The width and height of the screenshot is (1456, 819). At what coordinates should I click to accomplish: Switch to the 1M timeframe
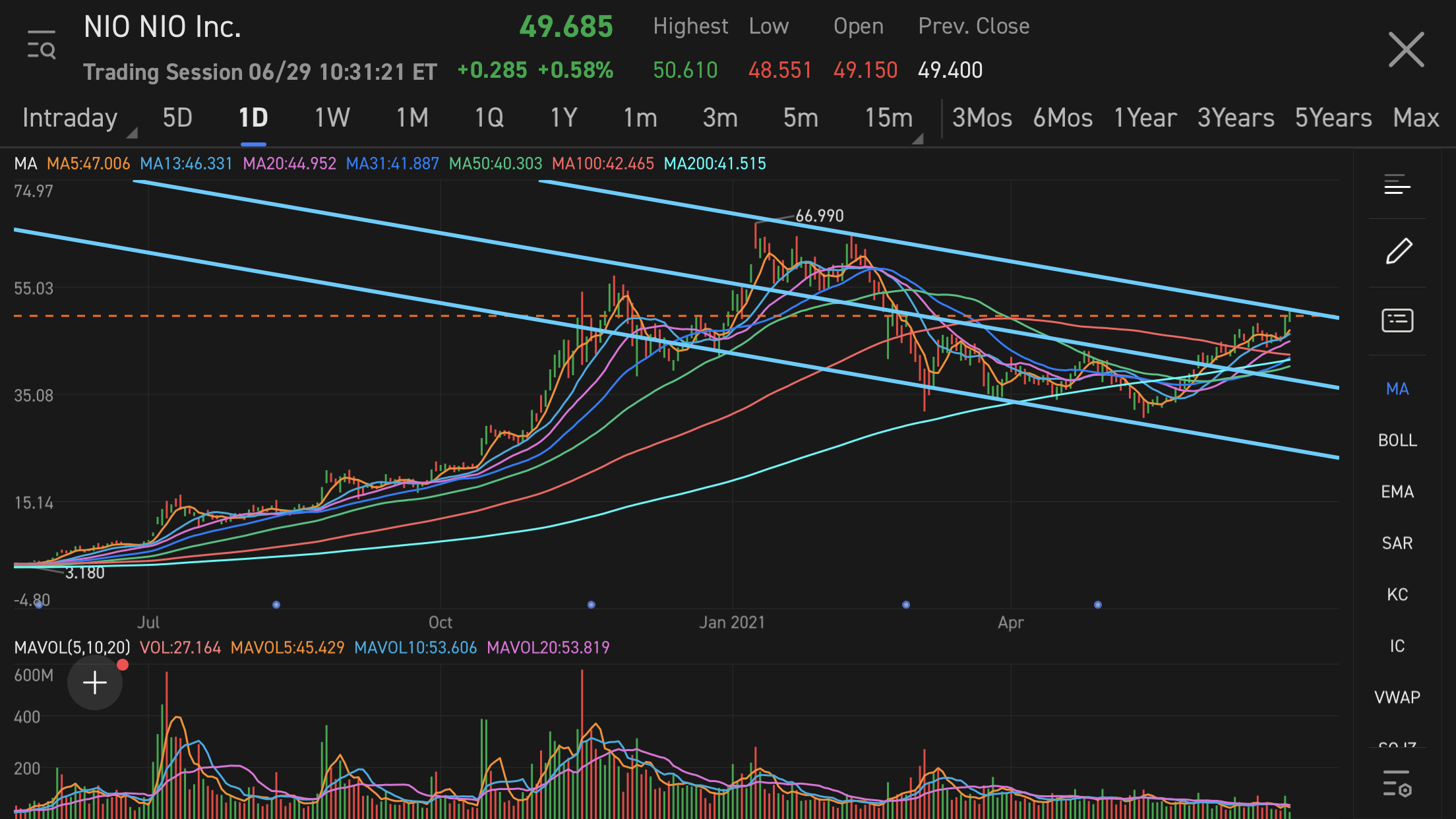(412, 118)
